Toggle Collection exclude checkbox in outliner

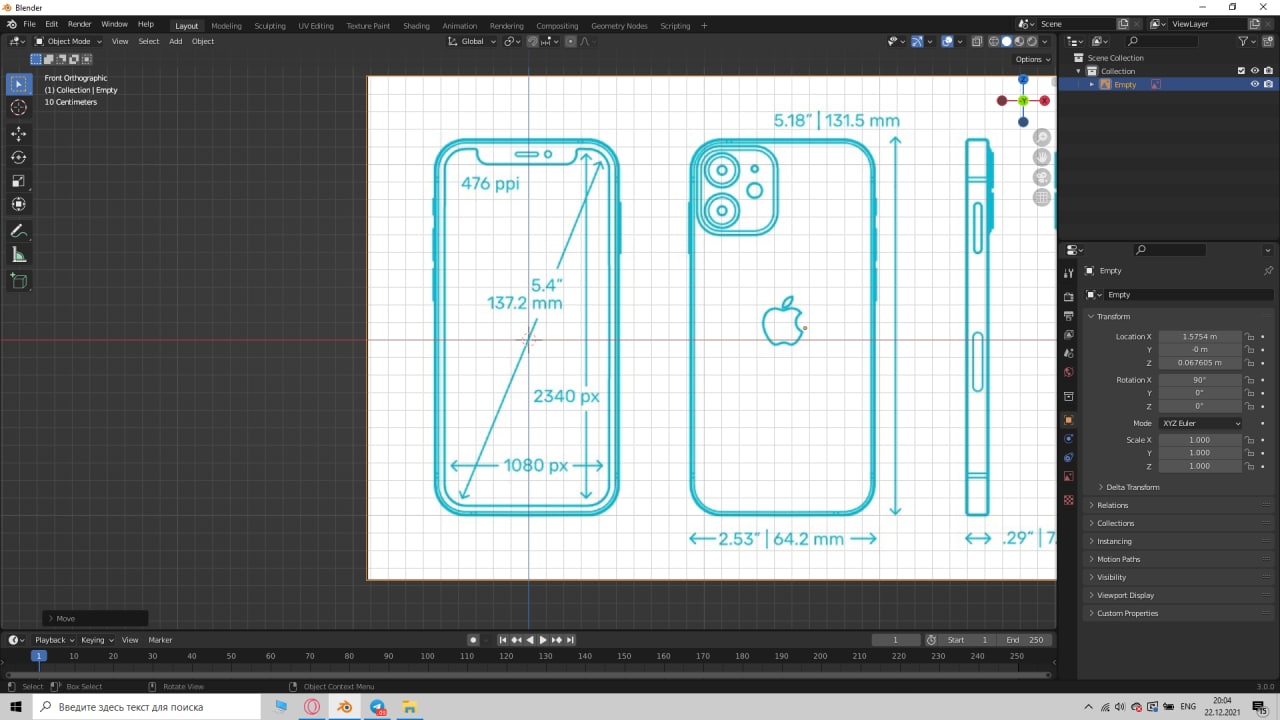(1241, 71)
